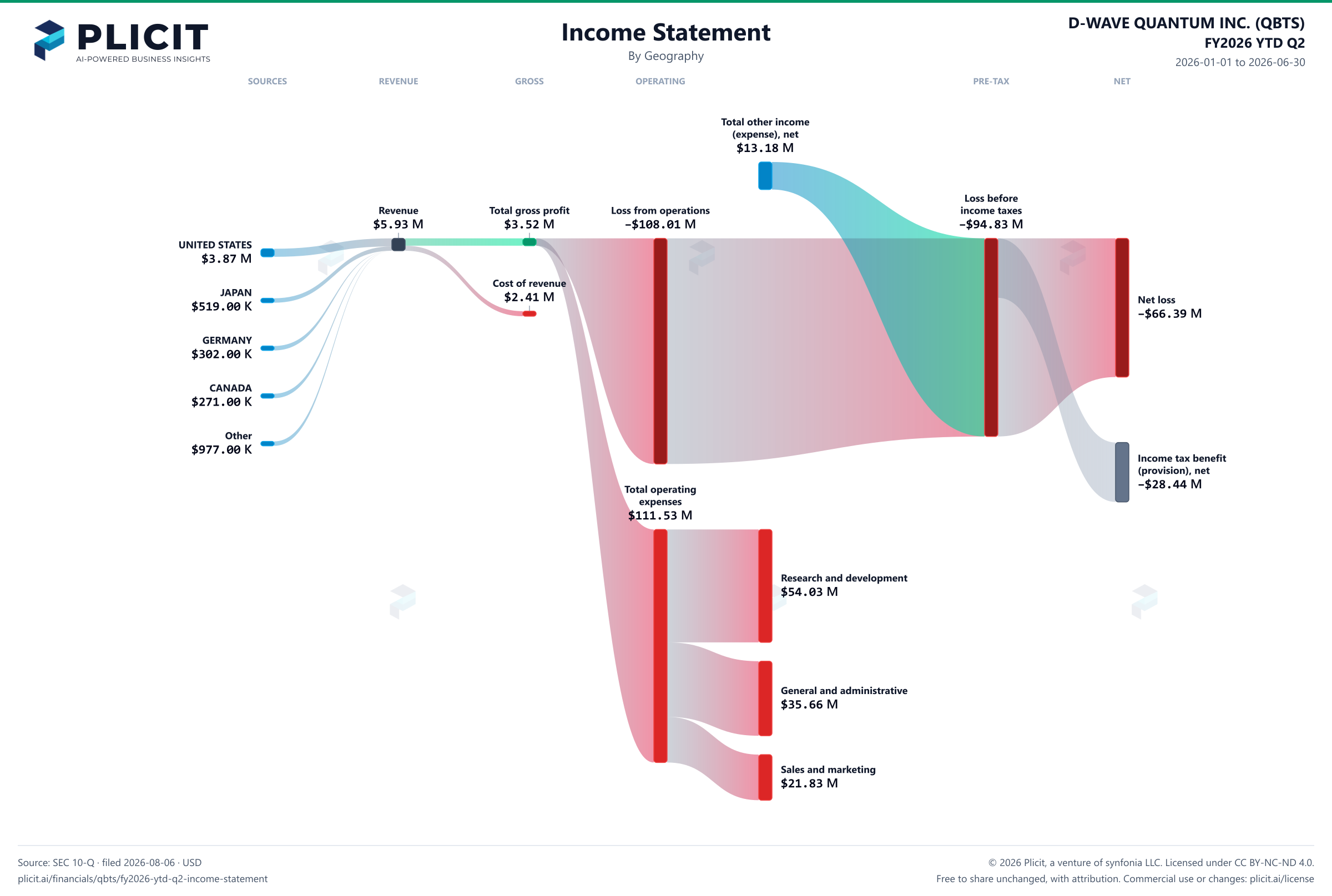Open the plicit.ai financials qbts link
1332x896 pixels.
click(142, 879)
